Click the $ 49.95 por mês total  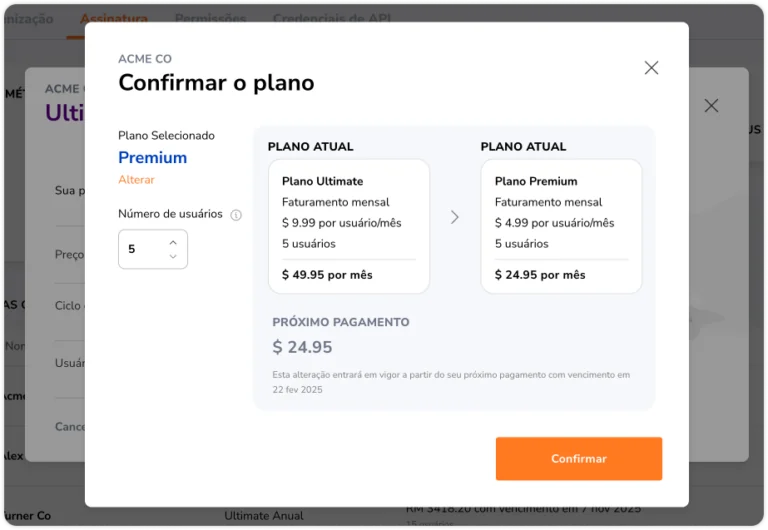[x=327, y=275]
